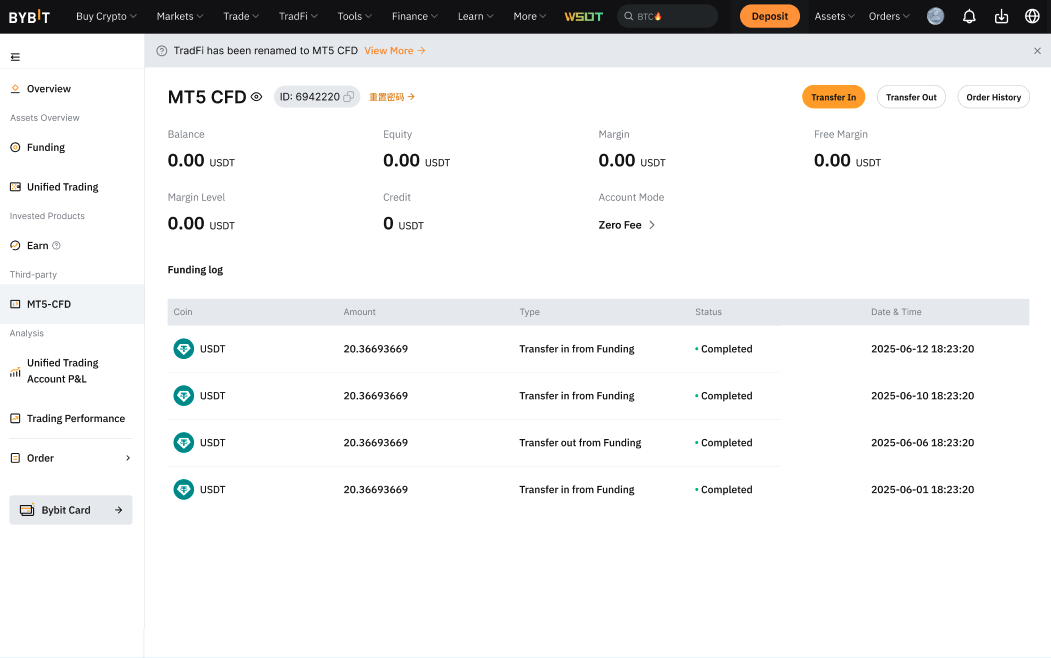This screenshot has width=1051, height=658.
Task: Open the Buy Crypto dropdown
Action: point(106,17)
